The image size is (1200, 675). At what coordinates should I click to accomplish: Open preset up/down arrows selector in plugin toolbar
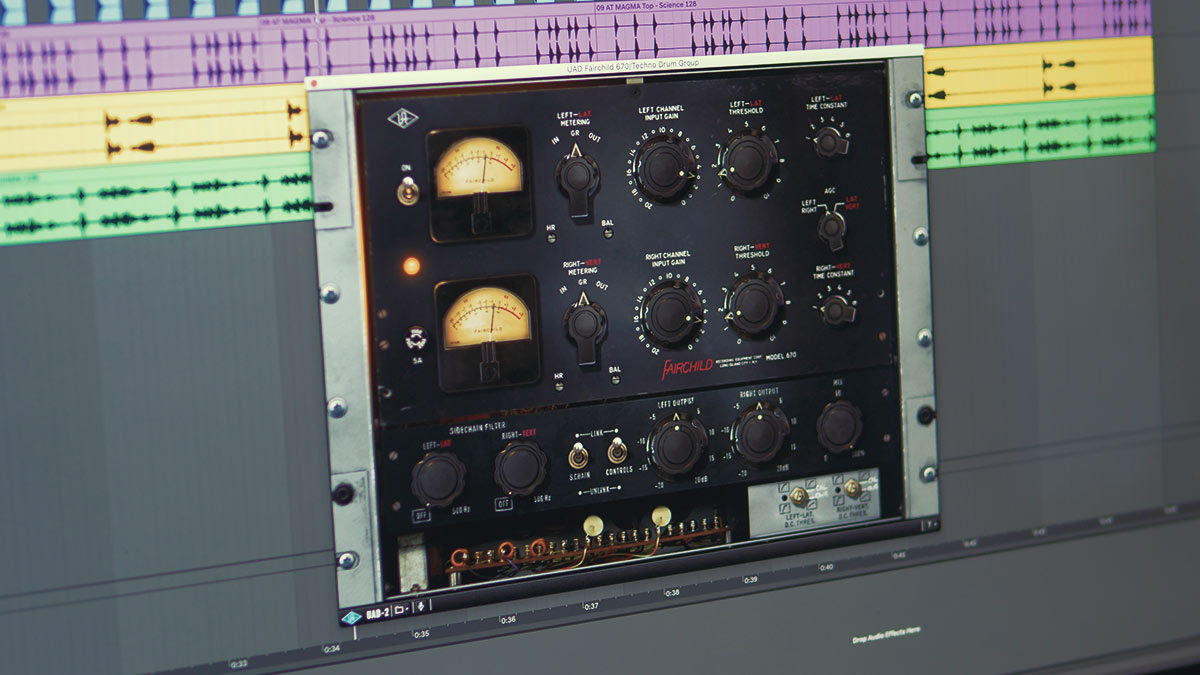tap(420, 606)
